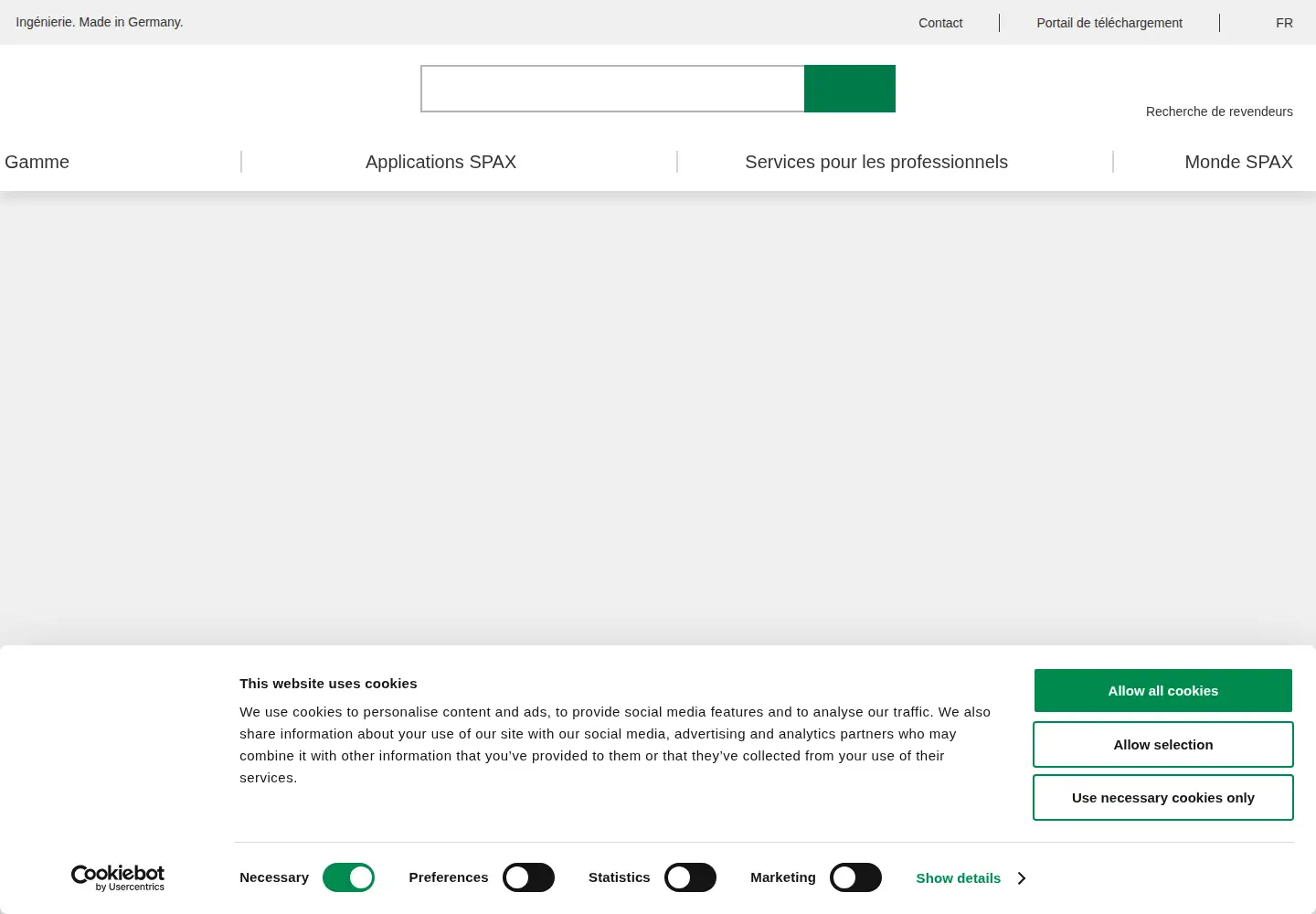
Task: Enable the Preferences cookies switch
Action: click(x=528, y=877)
